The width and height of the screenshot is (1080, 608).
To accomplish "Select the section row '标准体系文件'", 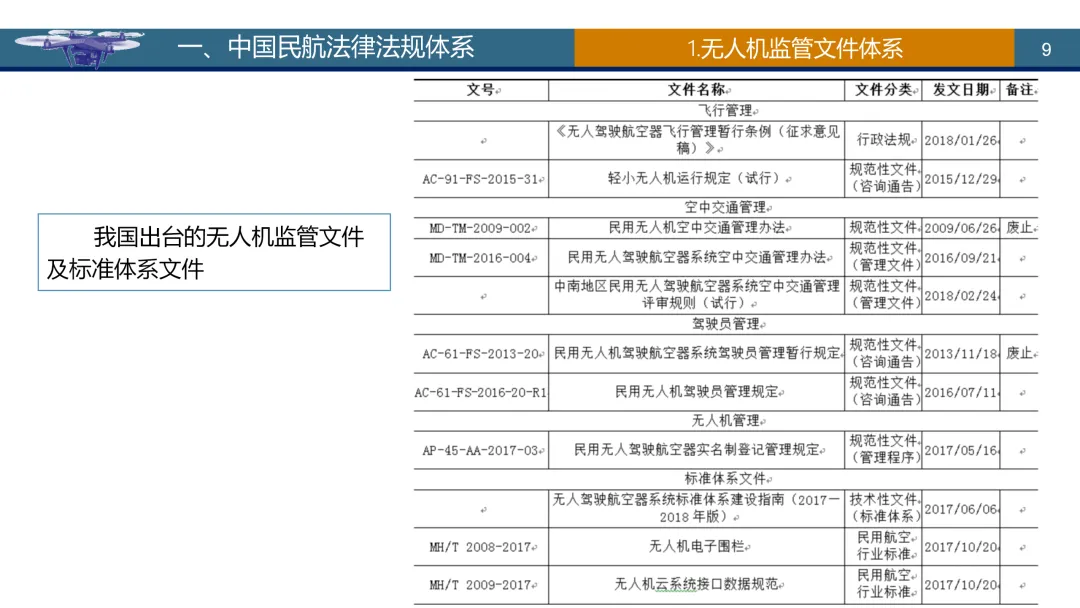I will (x=726, y=479).
